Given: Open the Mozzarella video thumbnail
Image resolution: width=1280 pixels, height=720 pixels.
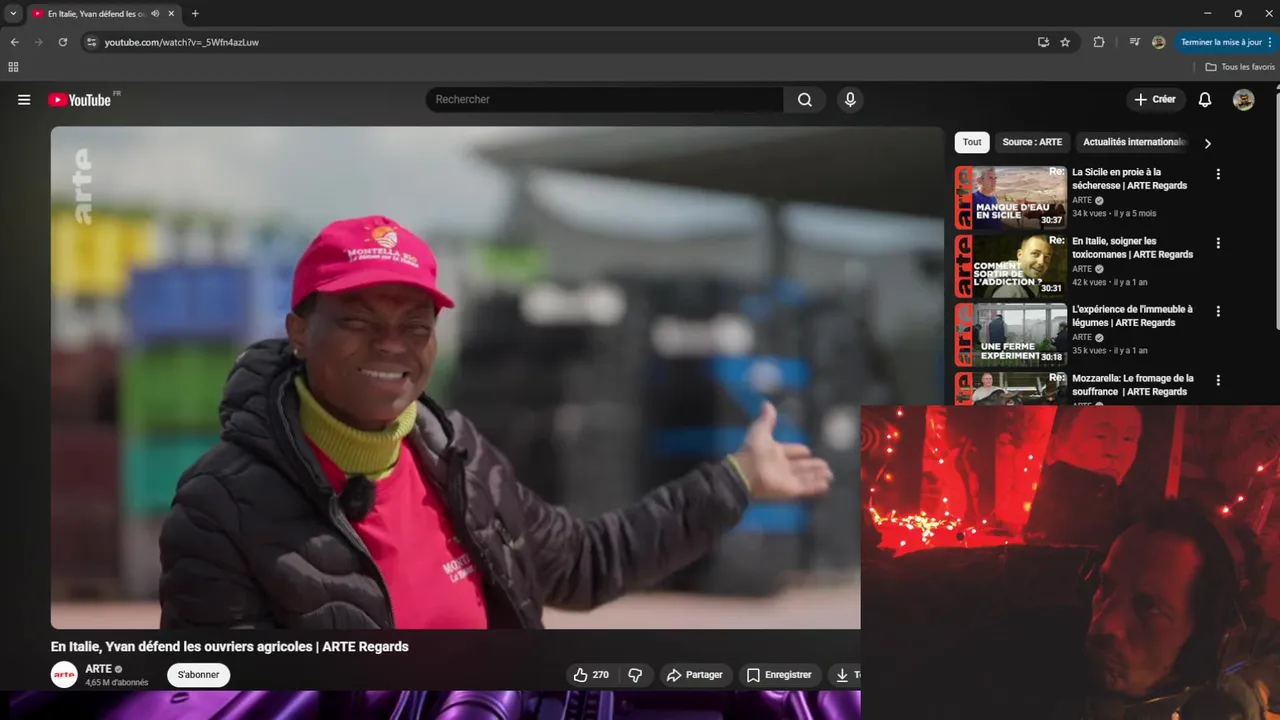Looking at the screenshot, I should pyautogui.click(x=1010, y=388).
